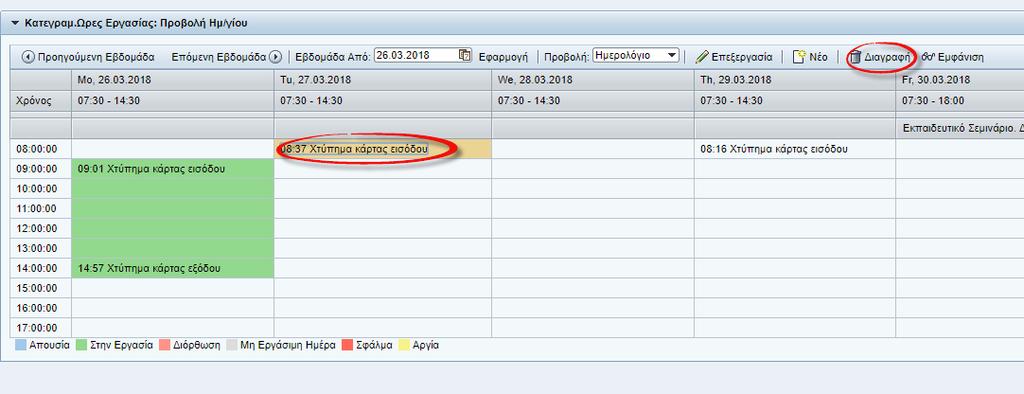The width and height of the screenshot is (1024, 394).
Task: Click the previous week arrow icon
Action: click(28, 57)
